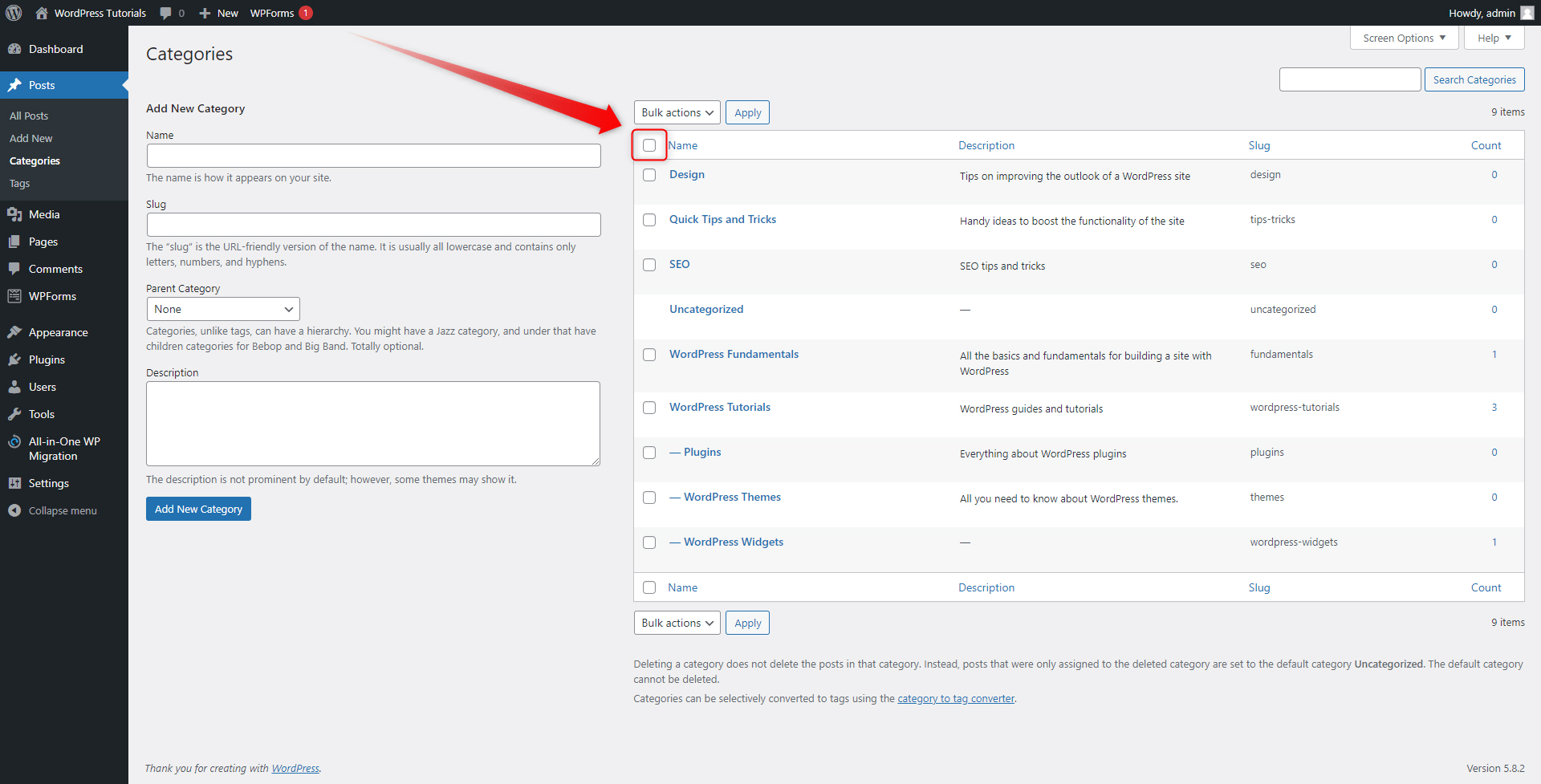Click the Settings icon in the sidebar
The image size is (1541, 784).
tap(14, 483)
